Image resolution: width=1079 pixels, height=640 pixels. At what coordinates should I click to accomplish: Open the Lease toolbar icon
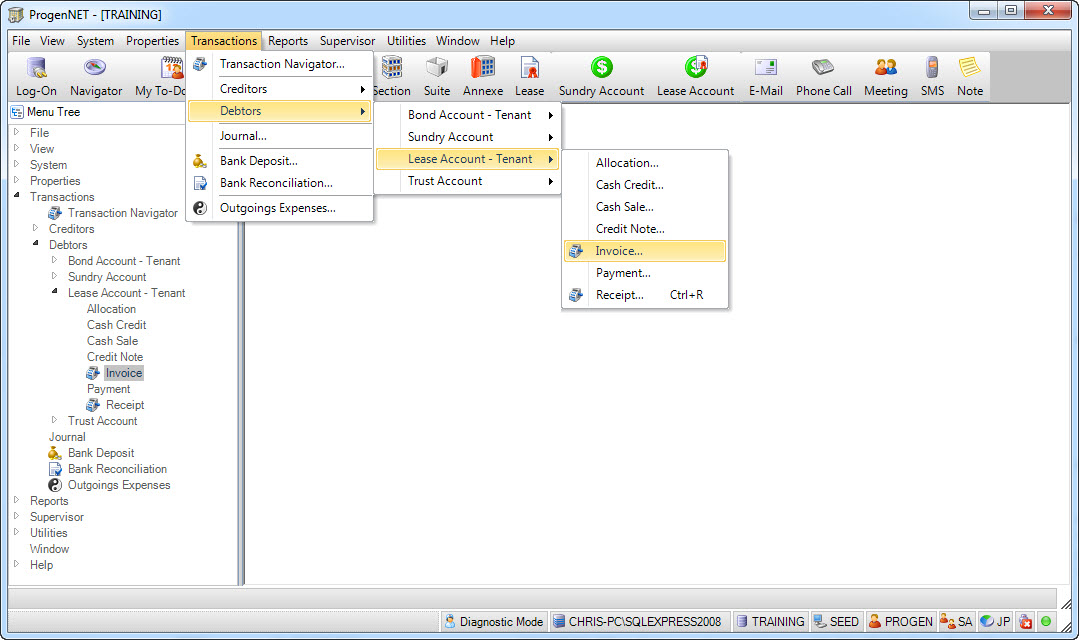point(529,67)
